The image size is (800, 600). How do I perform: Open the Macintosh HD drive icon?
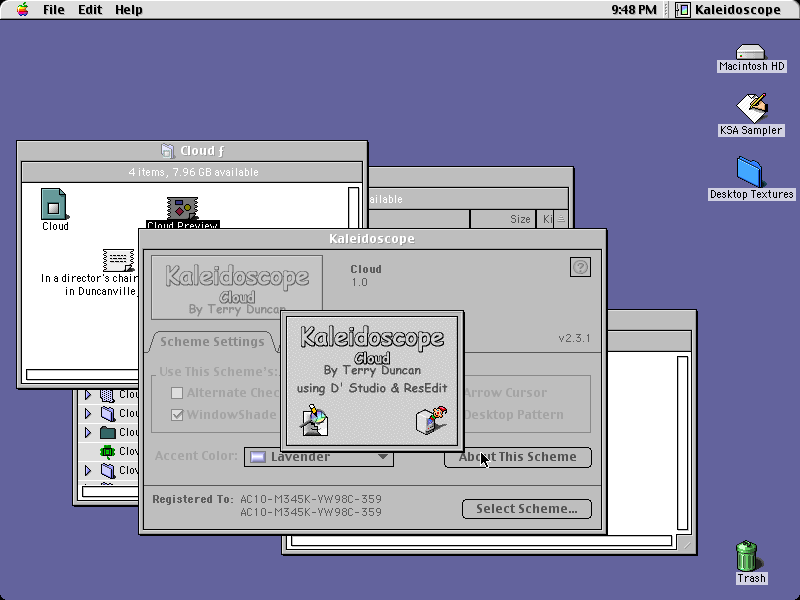click(751, 52)
